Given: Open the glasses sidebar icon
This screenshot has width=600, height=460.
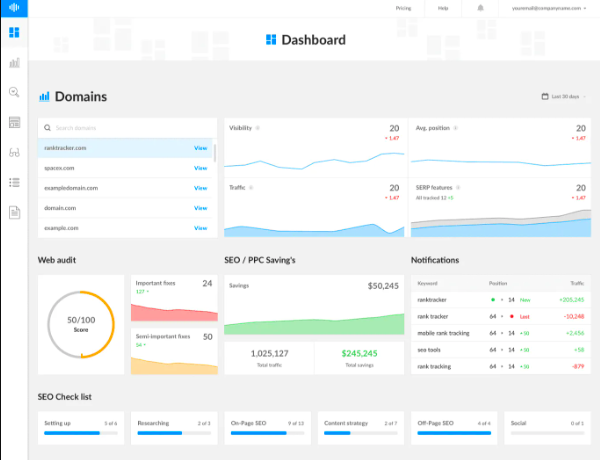Looking at the screenshot, I should click(14, 153).
